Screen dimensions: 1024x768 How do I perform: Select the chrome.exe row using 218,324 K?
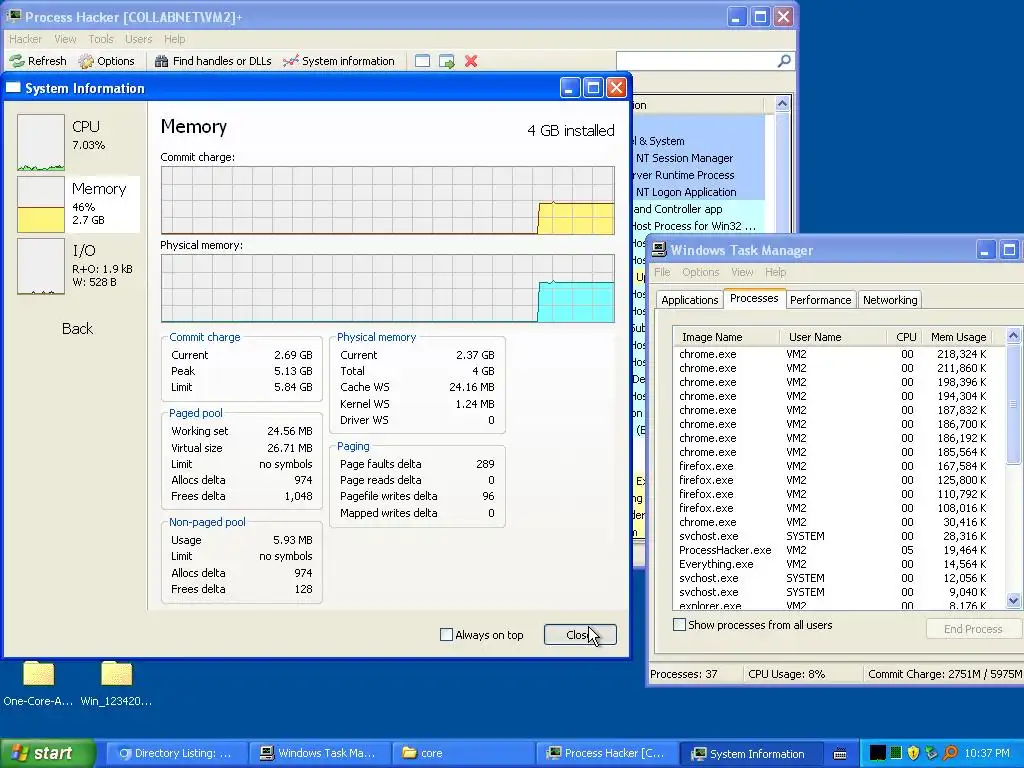coord(833,354)
